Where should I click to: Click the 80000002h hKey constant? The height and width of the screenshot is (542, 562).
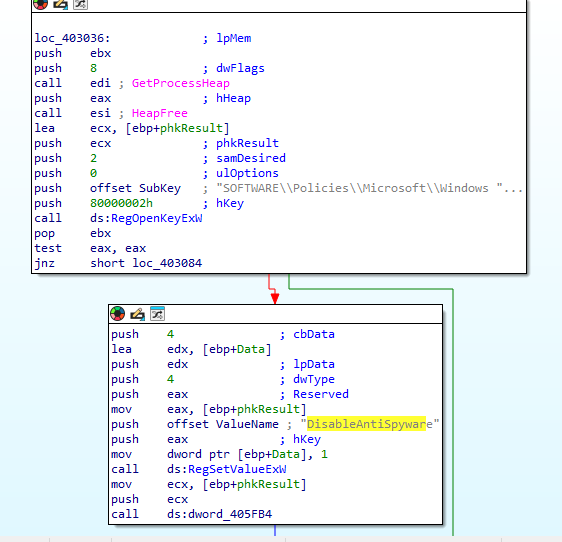[x=121, y=203]
